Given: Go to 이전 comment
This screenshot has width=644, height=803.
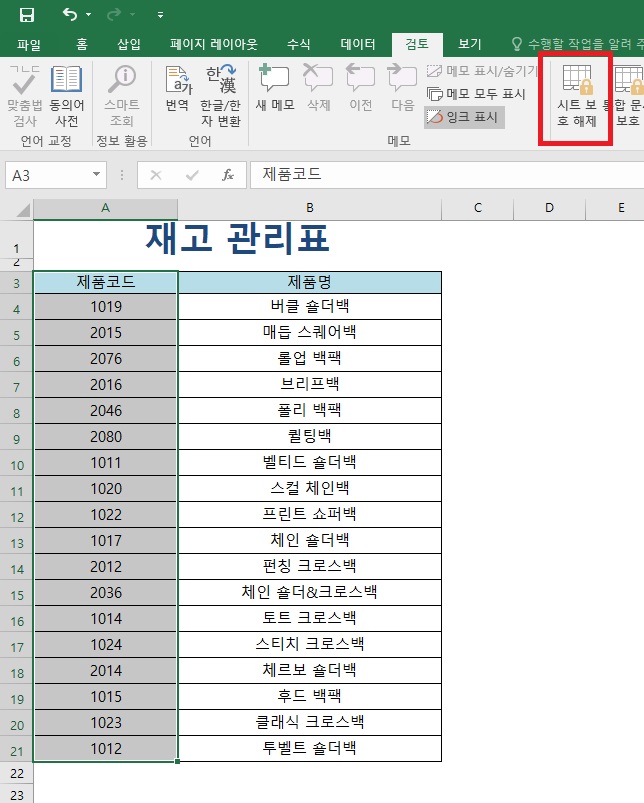Looking at the screenshot, I should pyautogui.click(x=360, y=88).
